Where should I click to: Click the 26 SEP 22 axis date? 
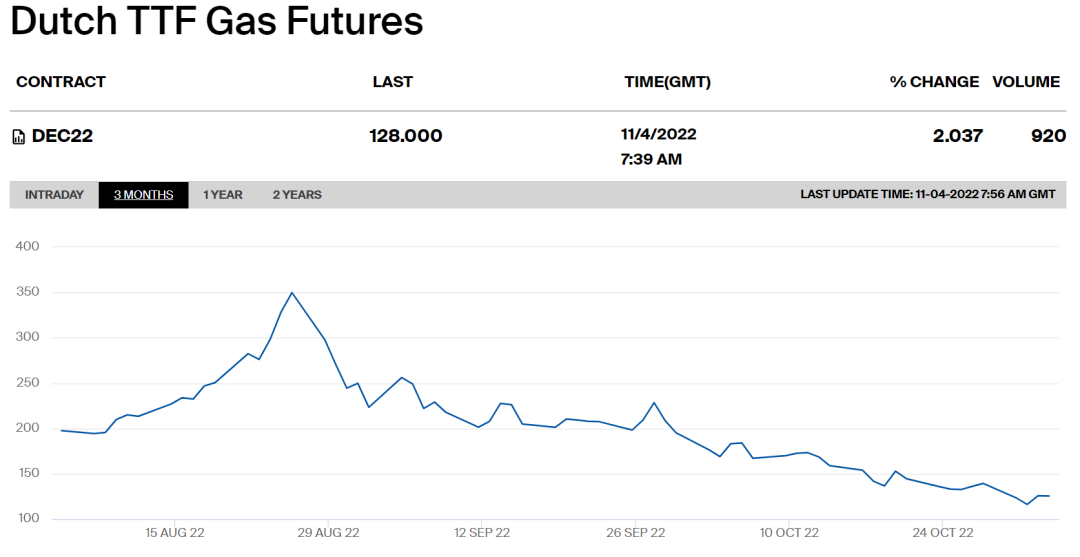(x=637, y=533)
